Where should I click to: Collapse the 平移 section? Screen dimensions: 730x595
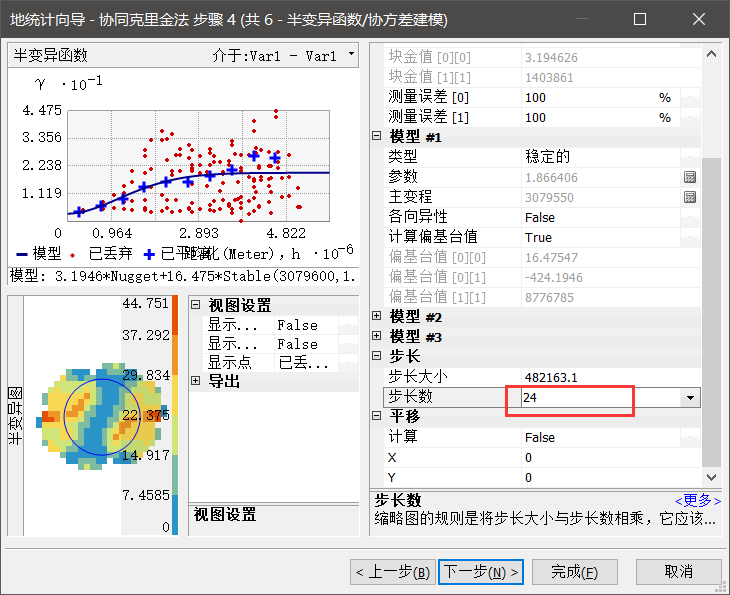[377, 415]
